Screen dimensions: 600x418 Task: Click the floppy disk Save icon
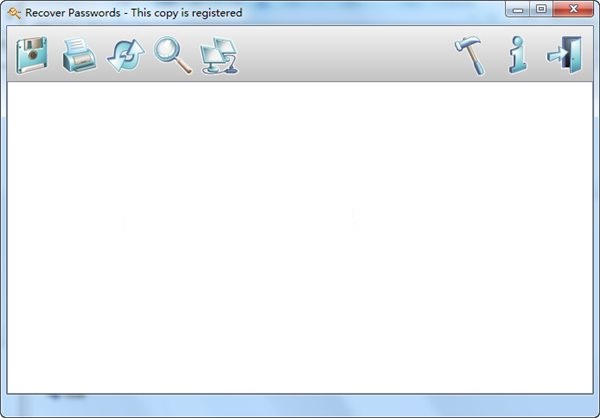click(32, 55)
